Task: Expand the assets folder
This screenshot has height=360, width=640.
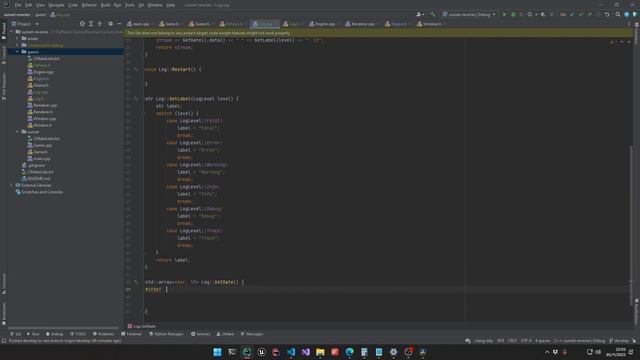Action: pos(17,38)
